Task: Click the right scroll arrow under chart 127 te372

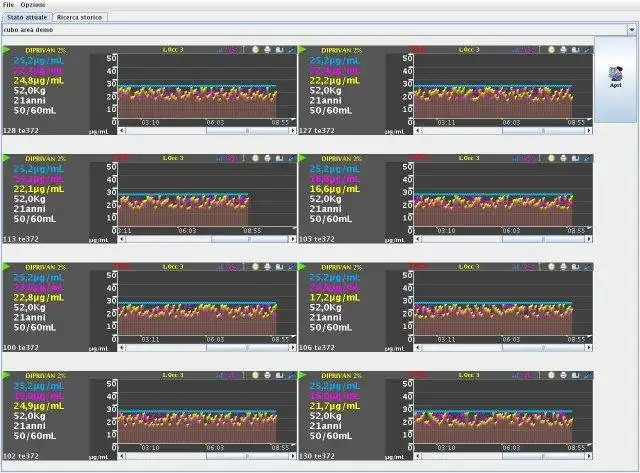Action: tap(588, 131)
